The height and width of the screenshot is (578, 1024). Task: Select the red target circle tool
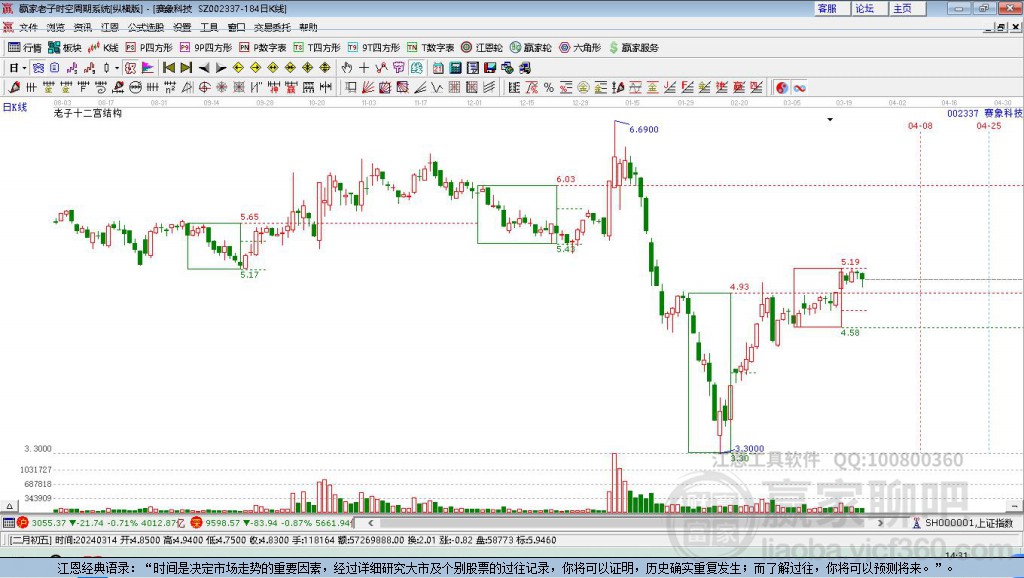204,88
